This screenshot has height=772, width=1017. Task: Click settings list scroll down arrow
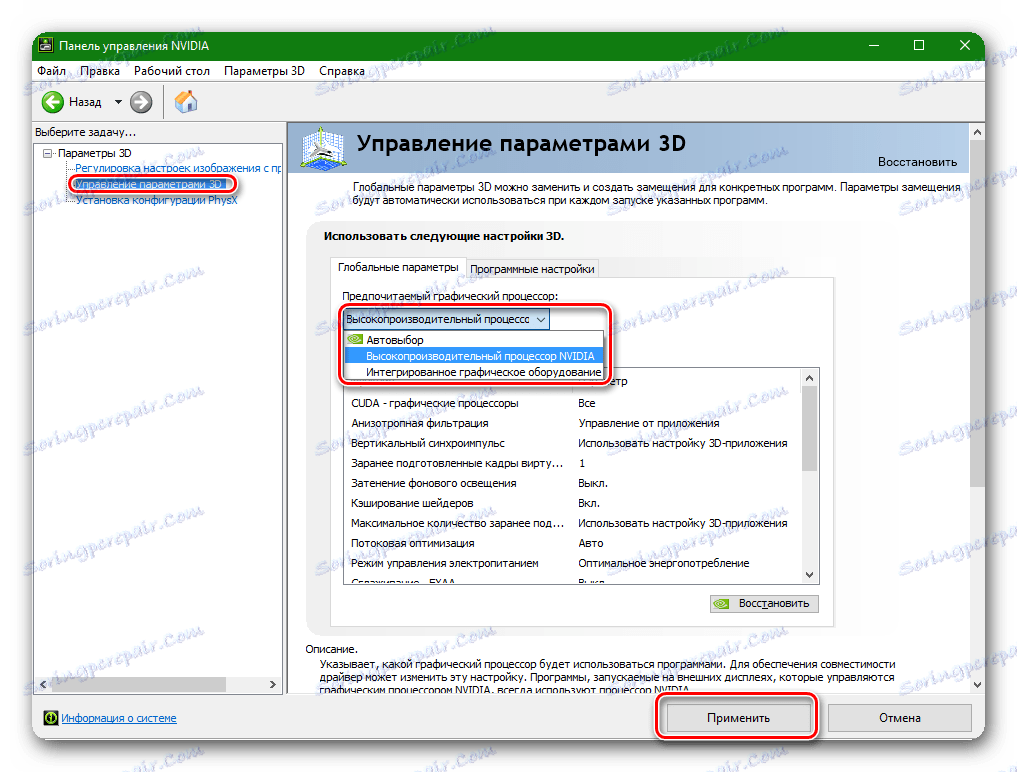pos(809,575)
